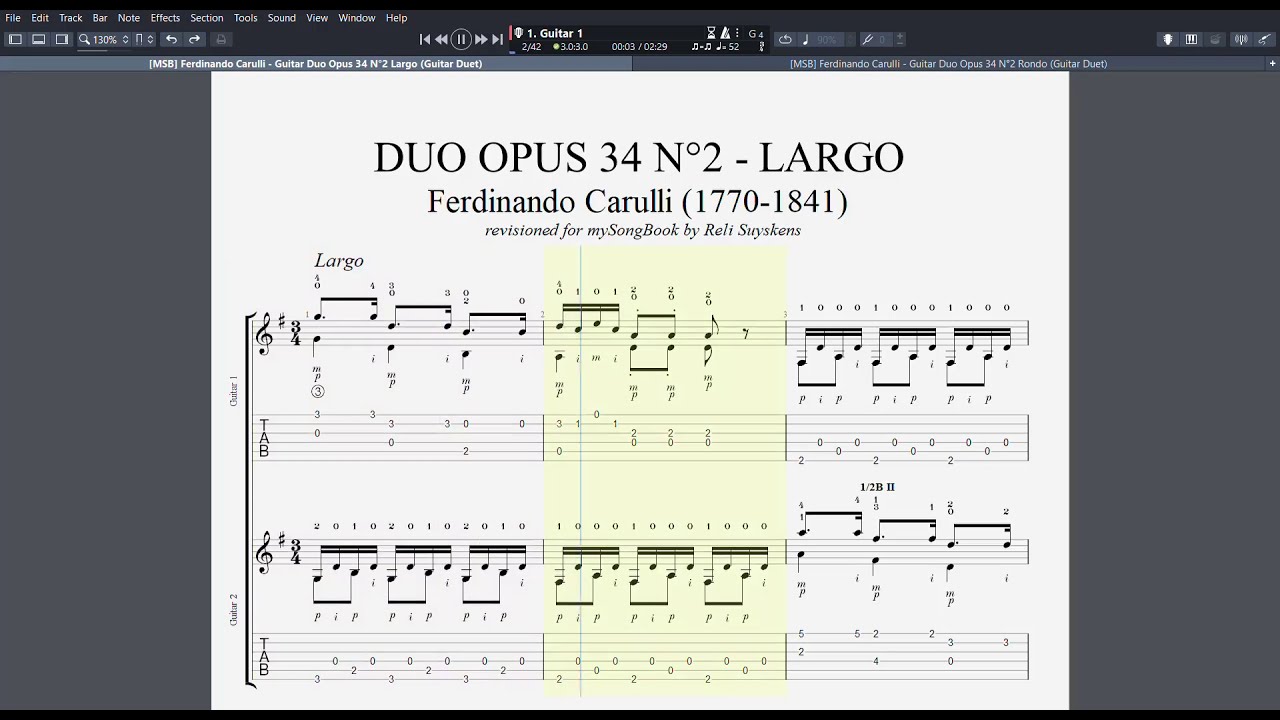This screenshot has height=720, width=1280.
Task: Fast forward to the next bar
Action: pyautogui.click(x=481, y=39)
